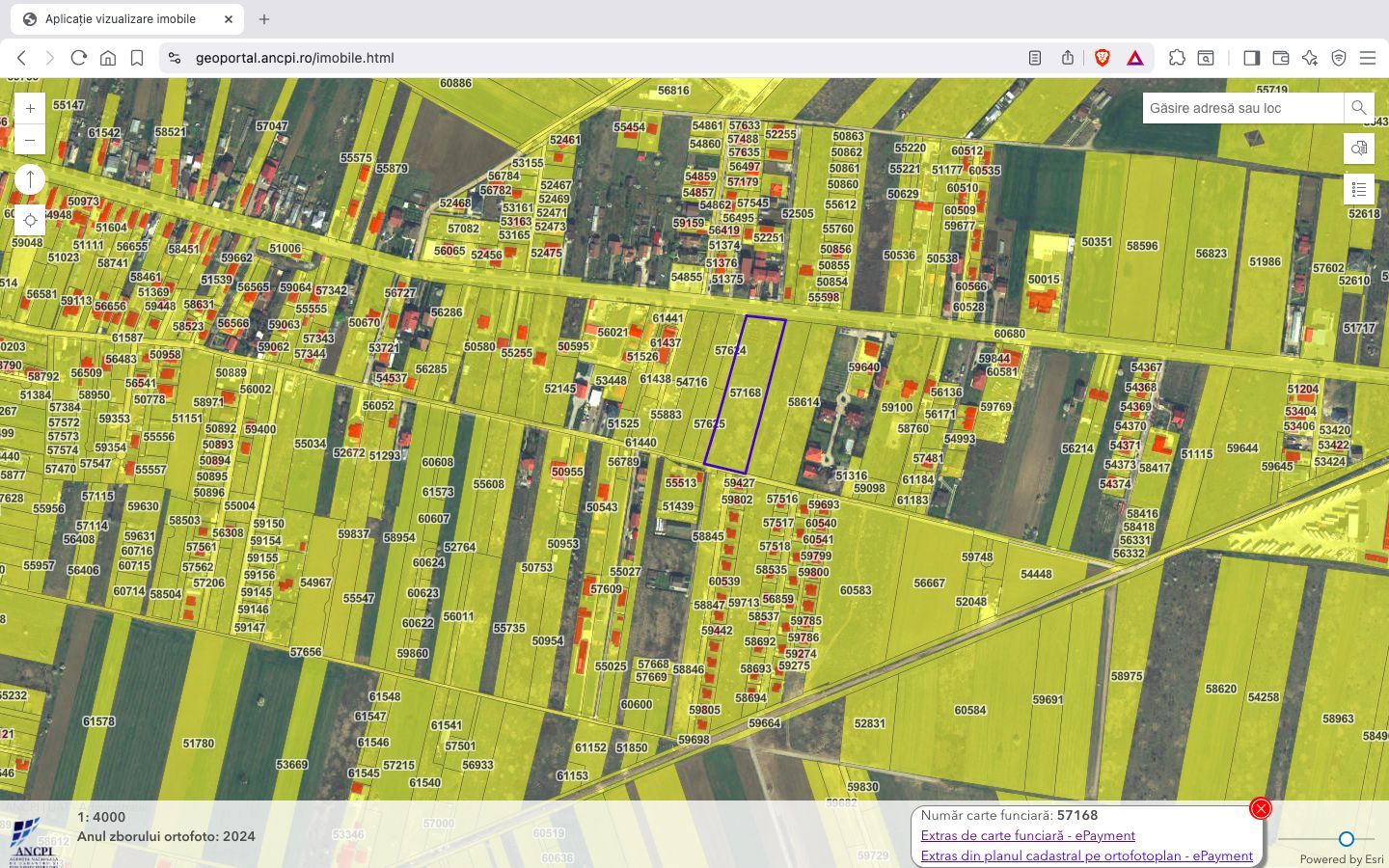Open the Brave Shields icon

click(x=1101, y=58)
